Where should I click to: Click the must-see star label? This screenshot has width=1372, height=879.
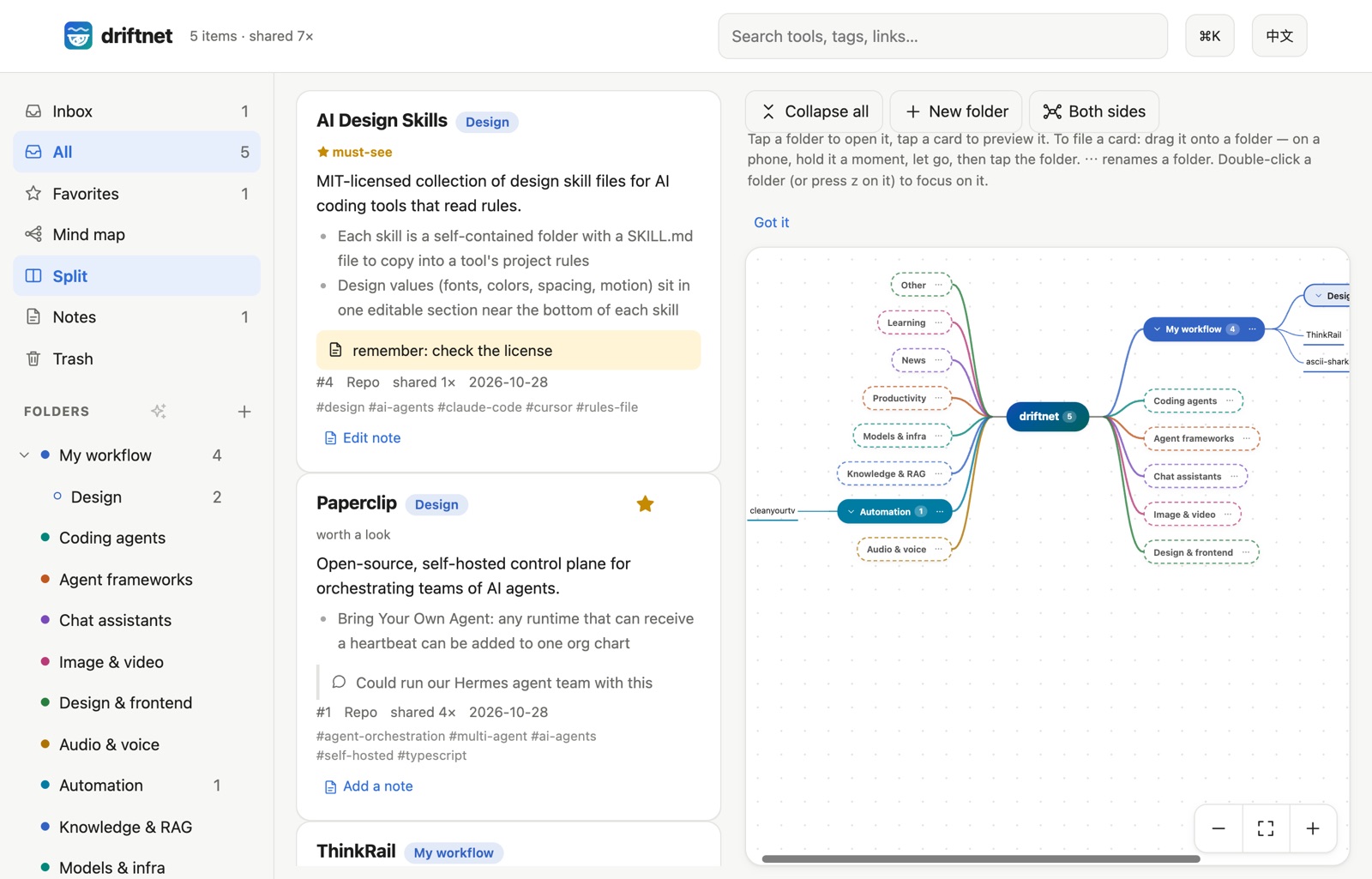[x=354, y=152]
